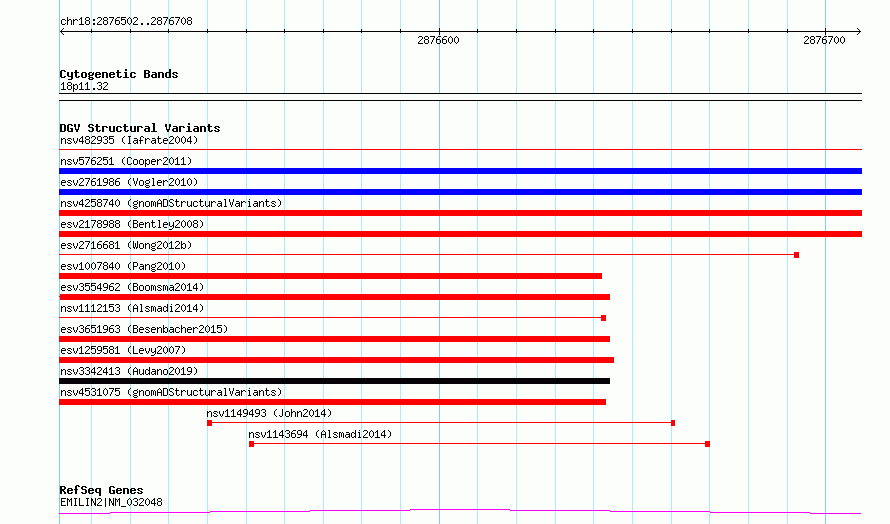Click the red esv2178988 variant bar
Image resolution: width=890 pixels, height=524 pixels.
pyautogui.click(x=460, y=234)
